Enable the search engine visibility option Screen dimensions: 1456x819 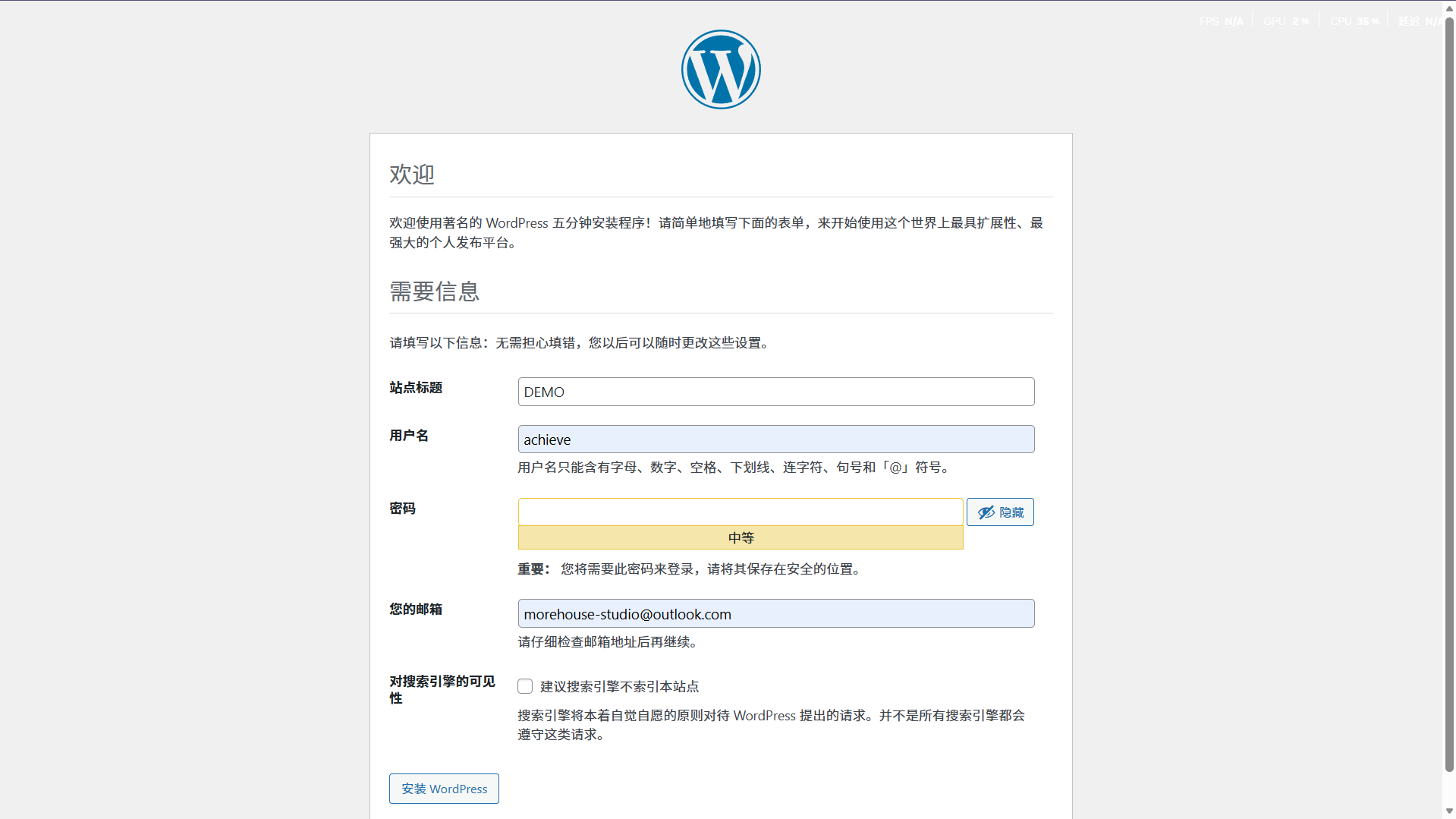click(x=524, y=685)
